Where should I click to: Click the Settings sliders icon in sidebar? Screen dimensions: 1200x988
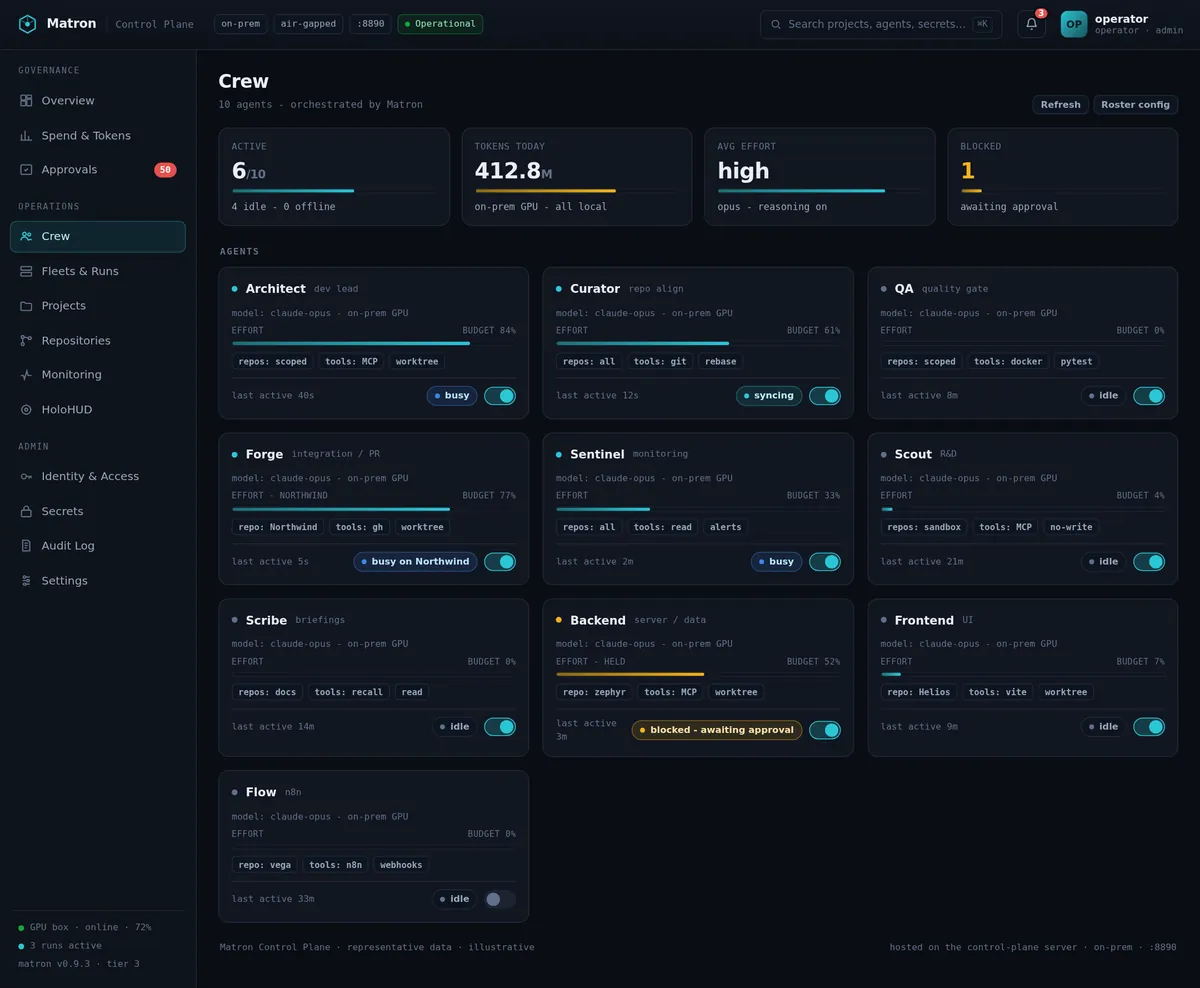(26, 581)
